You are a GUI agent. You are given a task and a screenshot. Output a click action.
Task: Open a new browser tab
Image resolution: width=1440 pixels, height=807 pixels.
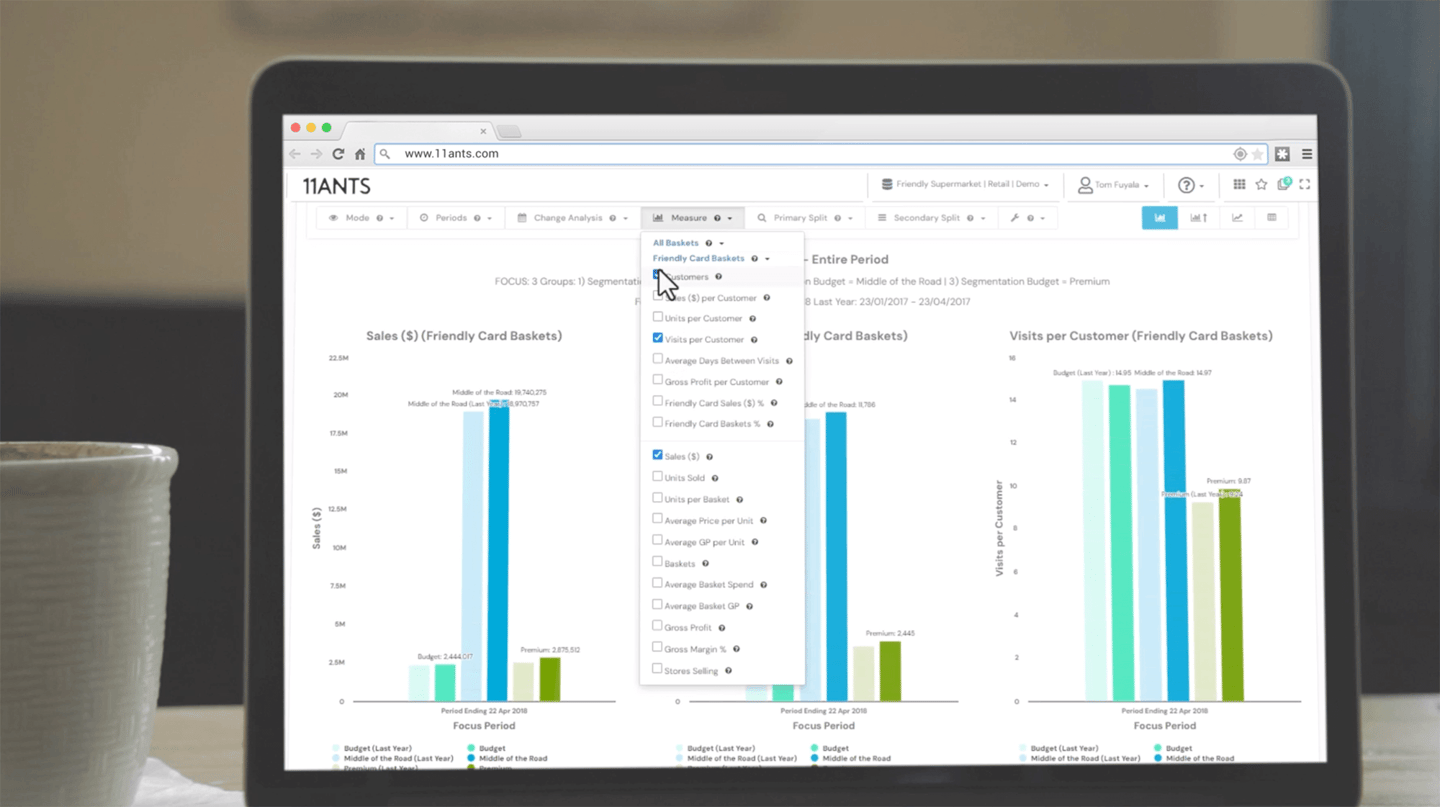coord(509,132)
